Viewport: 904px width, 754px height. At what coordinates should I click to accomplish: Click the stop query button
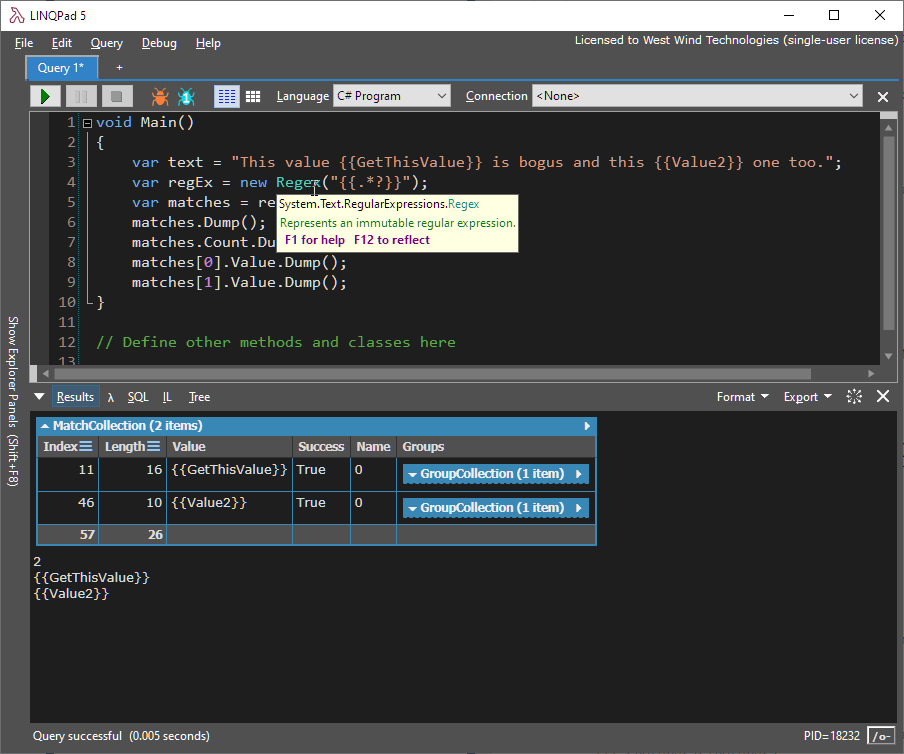(x=116, y=96)
